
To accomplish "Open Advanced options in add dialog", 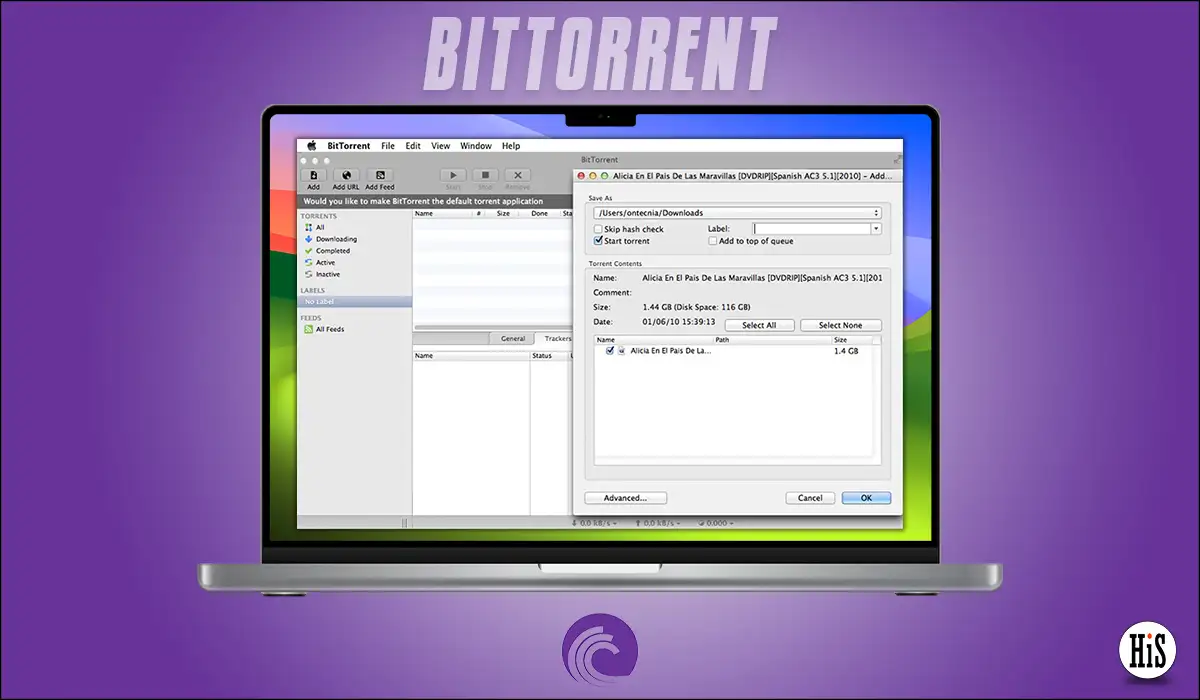I will pos(625,498).
